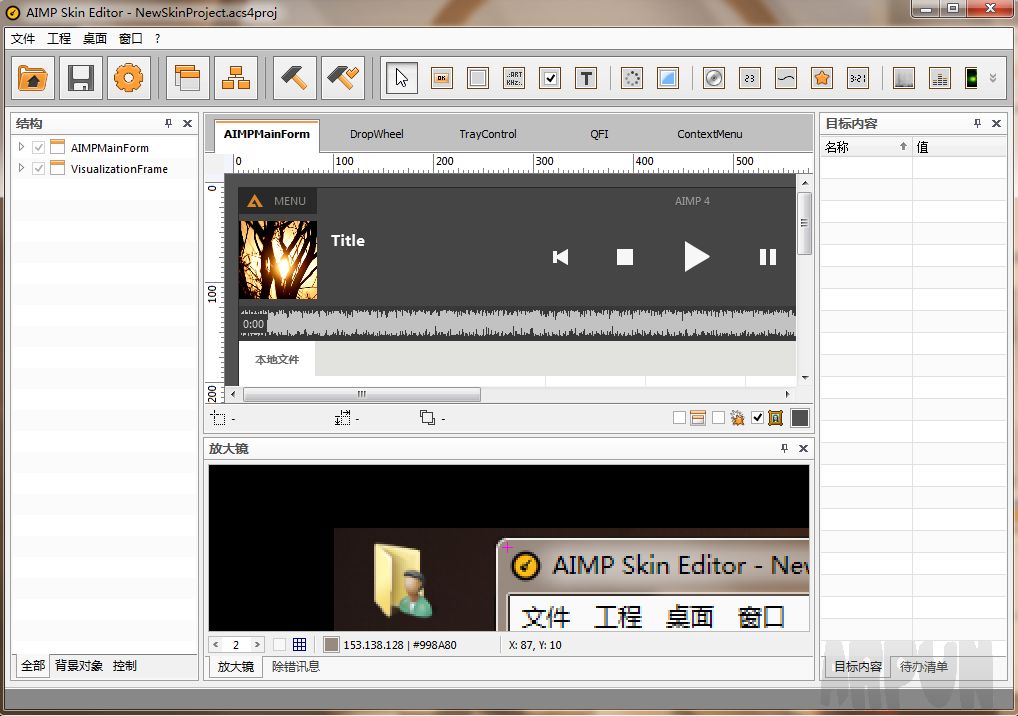
Task: Select the star rating control tool
Action: [821, 78]
